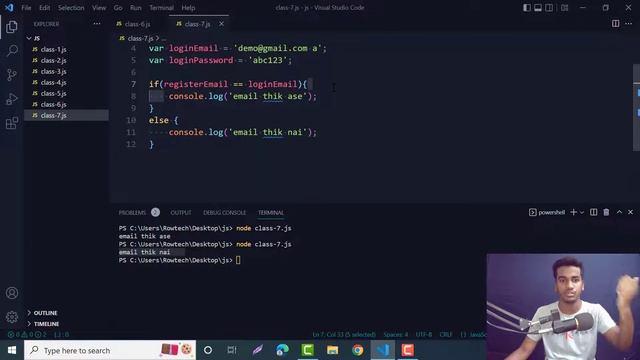The image size is (640, 360).
Task: Open the Edit menu
Action: point(44,8)
